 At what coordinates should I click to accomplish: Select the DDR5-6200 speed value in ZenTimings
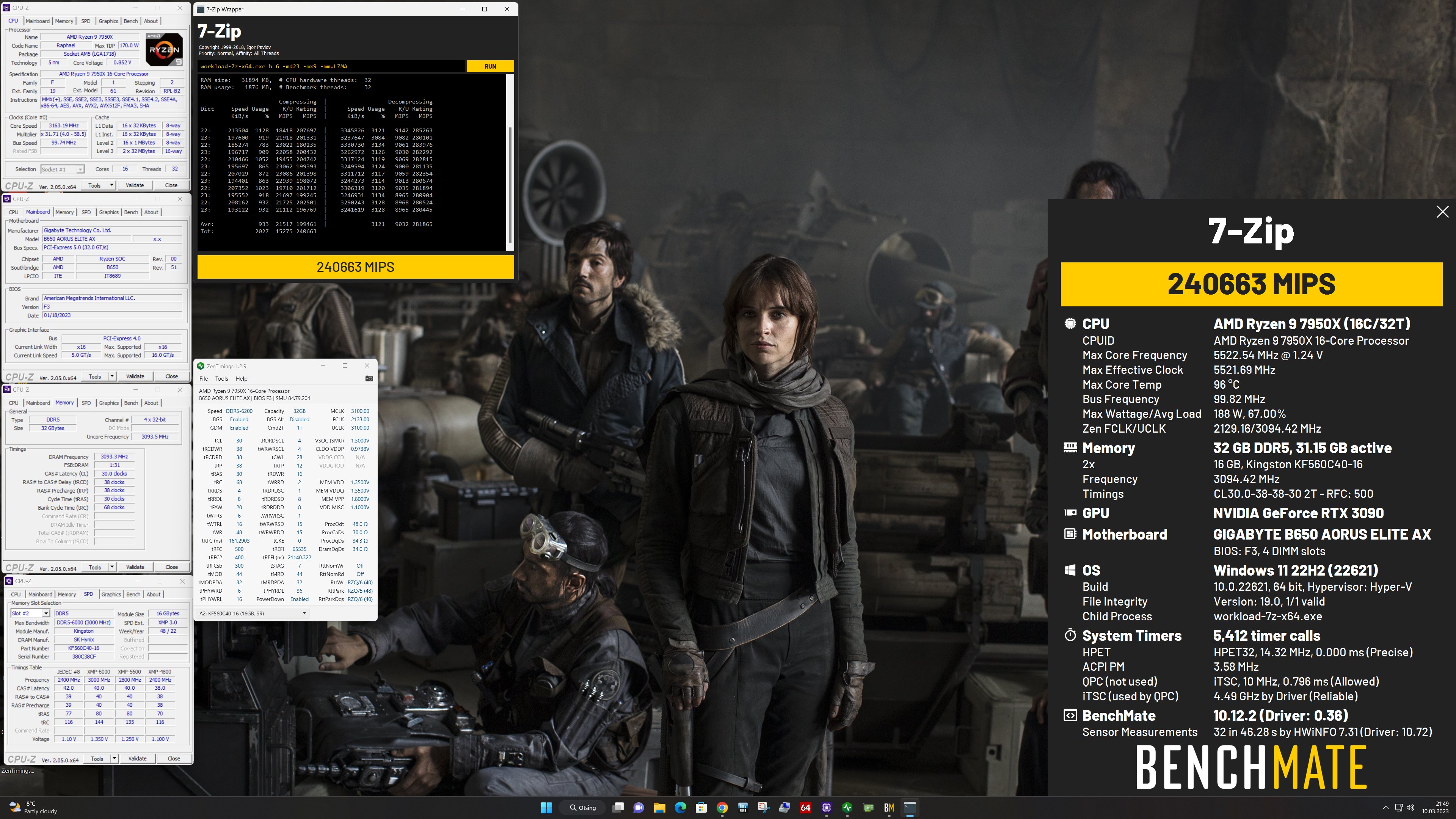pos(239,411)
